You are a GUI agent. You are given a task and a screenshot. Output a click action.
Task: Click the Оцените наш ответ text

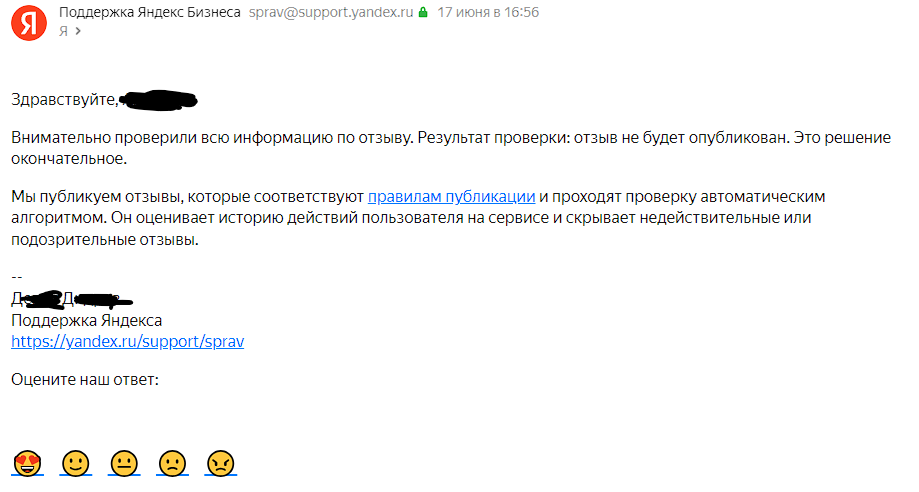tap(85, 380)
